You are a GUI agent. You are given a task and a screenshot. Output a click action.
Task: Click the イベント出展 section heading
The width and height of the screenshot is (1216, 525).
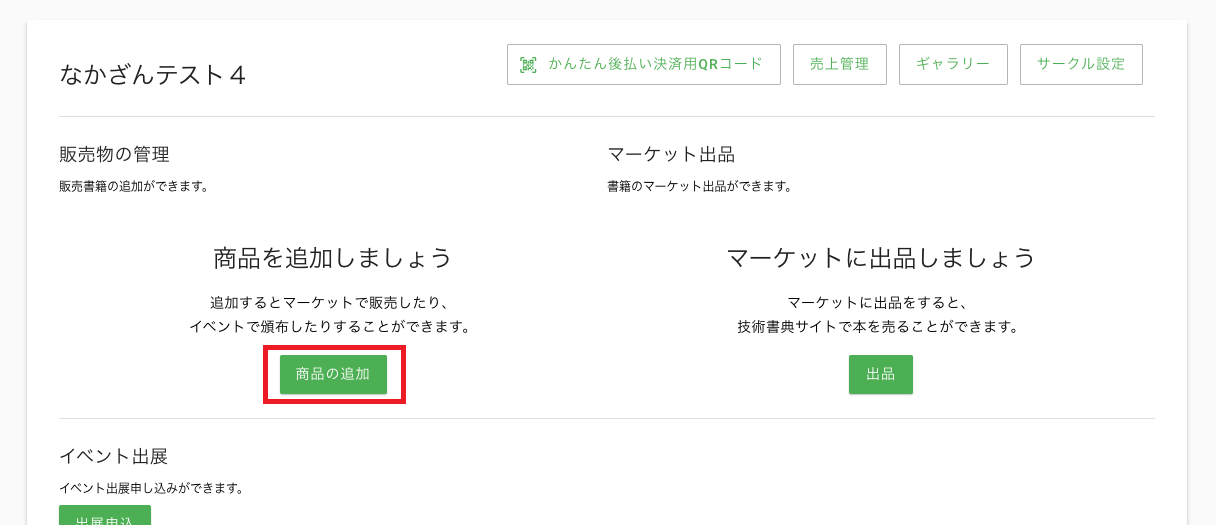click(x=113, y=457)
